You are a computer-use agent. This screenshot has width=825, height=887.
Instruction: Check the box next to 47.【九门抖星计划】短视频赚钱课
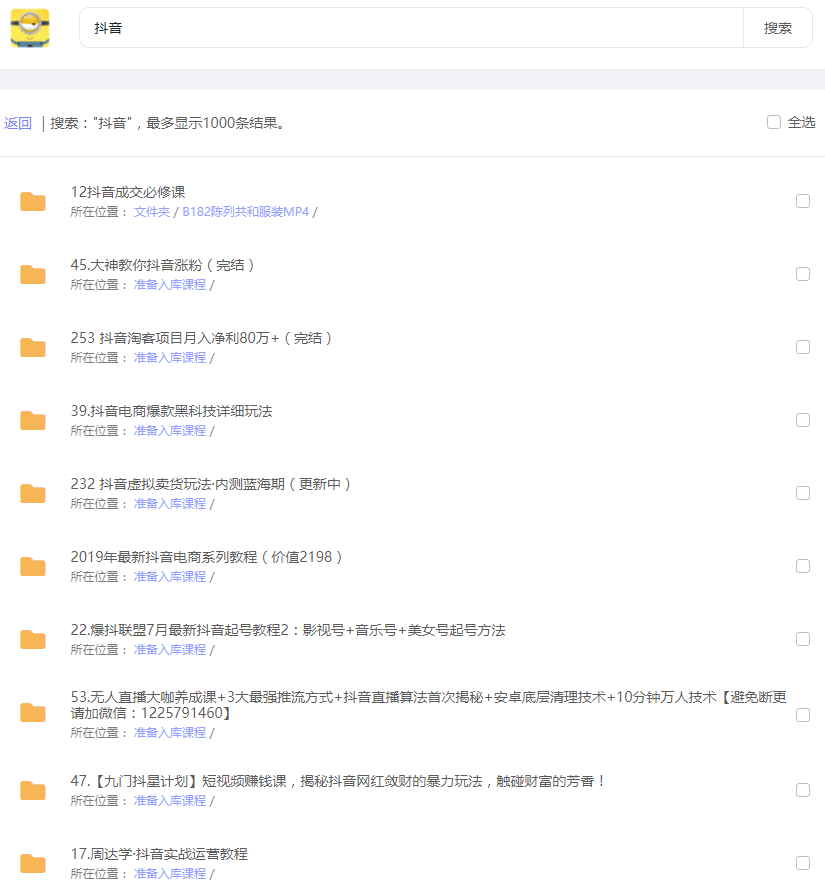[x=803, y=789]
